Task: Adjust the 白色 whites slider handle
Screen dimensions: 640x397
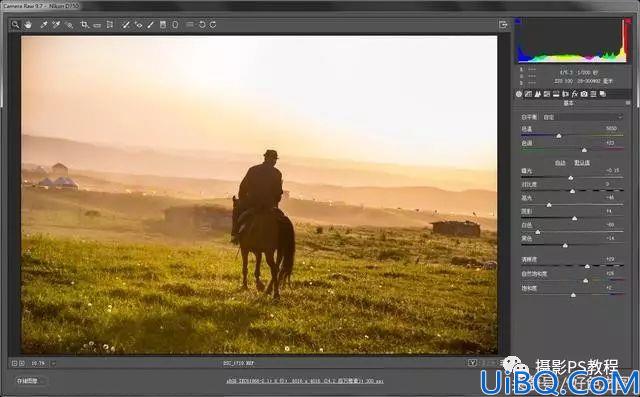Action: coord(538,232)
